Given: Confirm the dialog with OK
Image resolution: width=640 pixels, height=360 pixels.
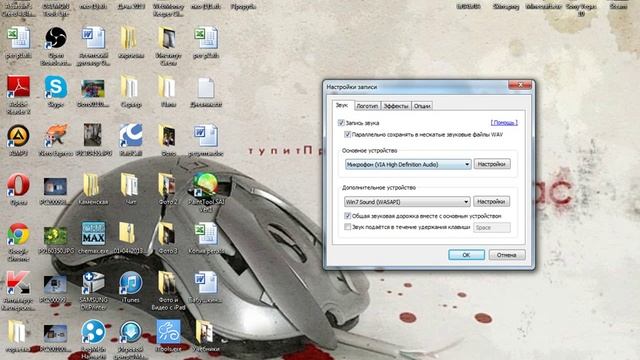Looking at the screenshot, I should coord(466,255).
